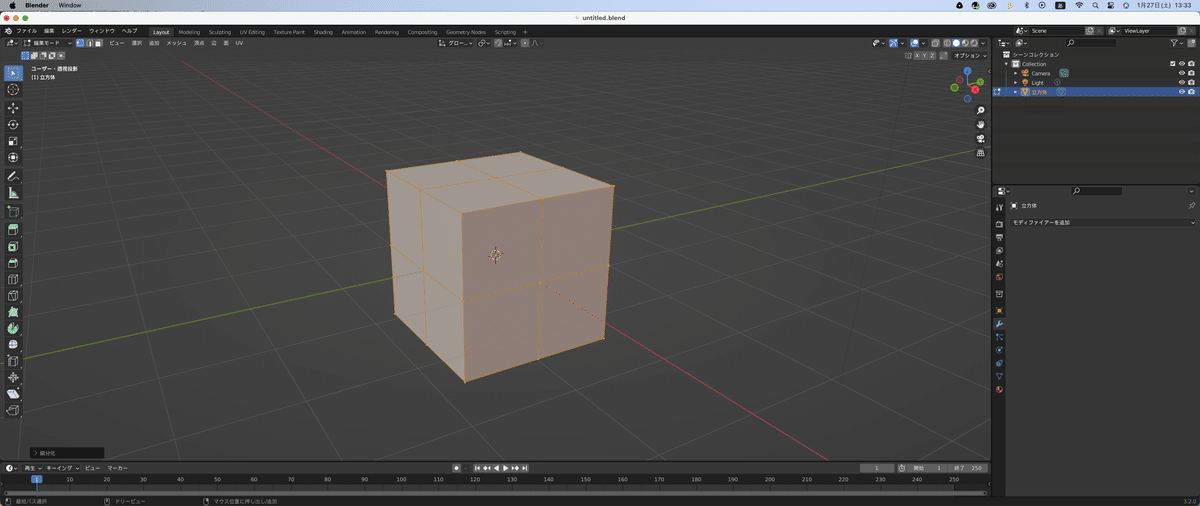
Task: Switch orthographic/perspective grid icon in viewport
Action: click(981, 152)
